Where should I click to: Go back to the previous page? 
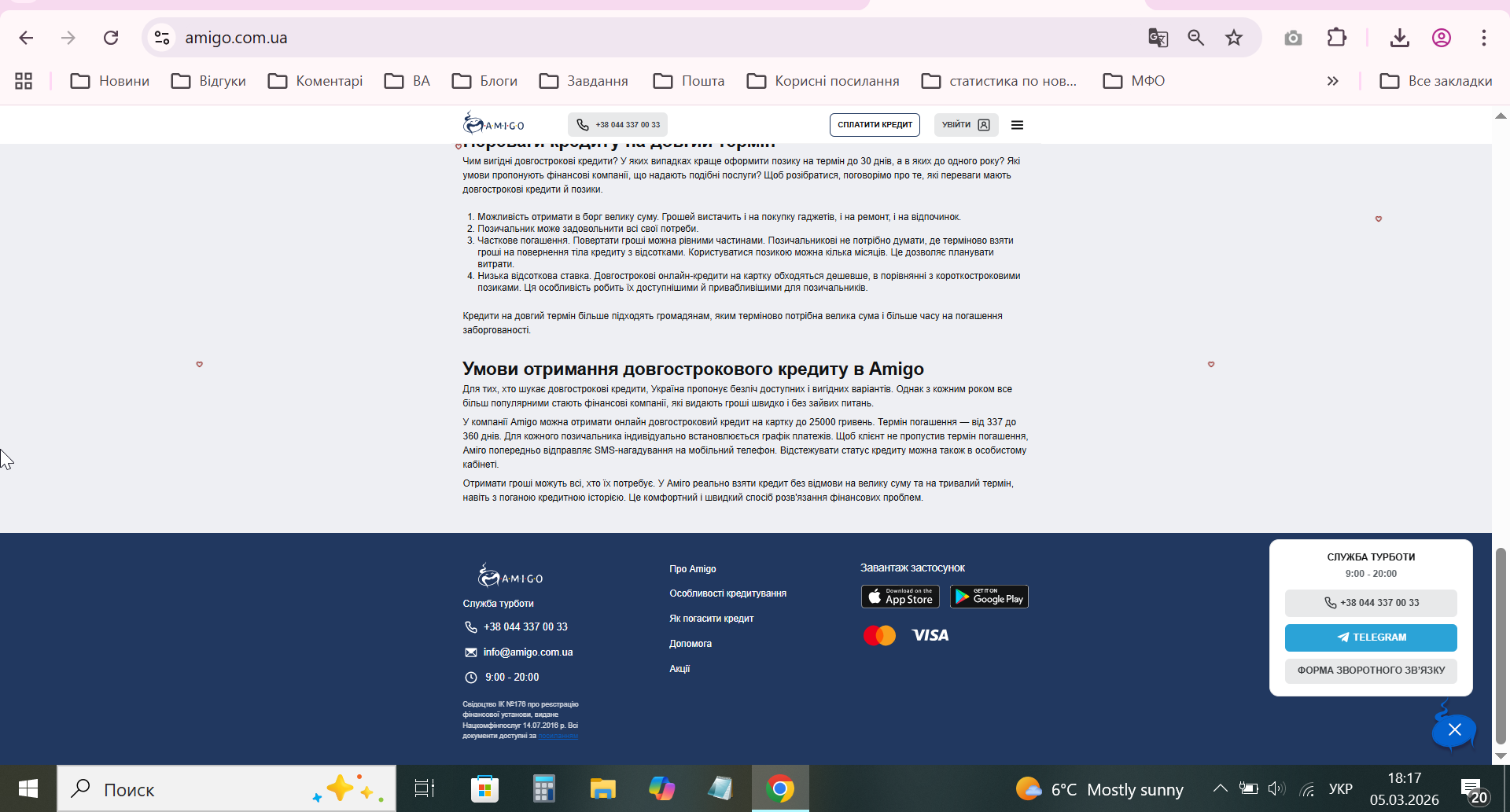(26, 38)
